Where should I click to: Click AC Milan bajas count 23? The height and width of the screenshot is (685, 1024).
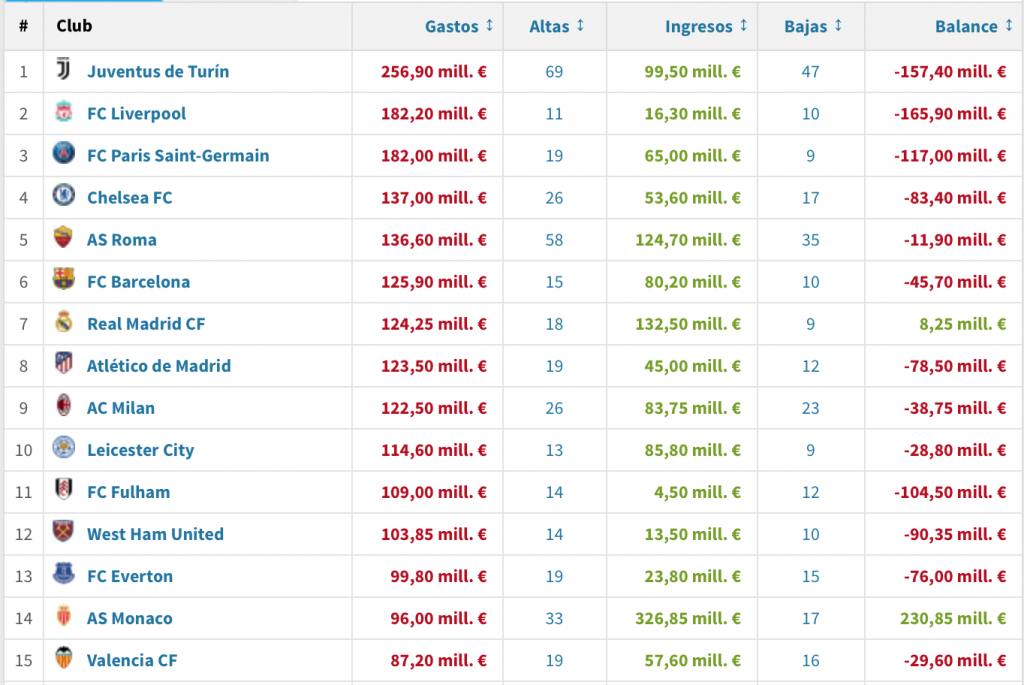(x=810, y=408)
